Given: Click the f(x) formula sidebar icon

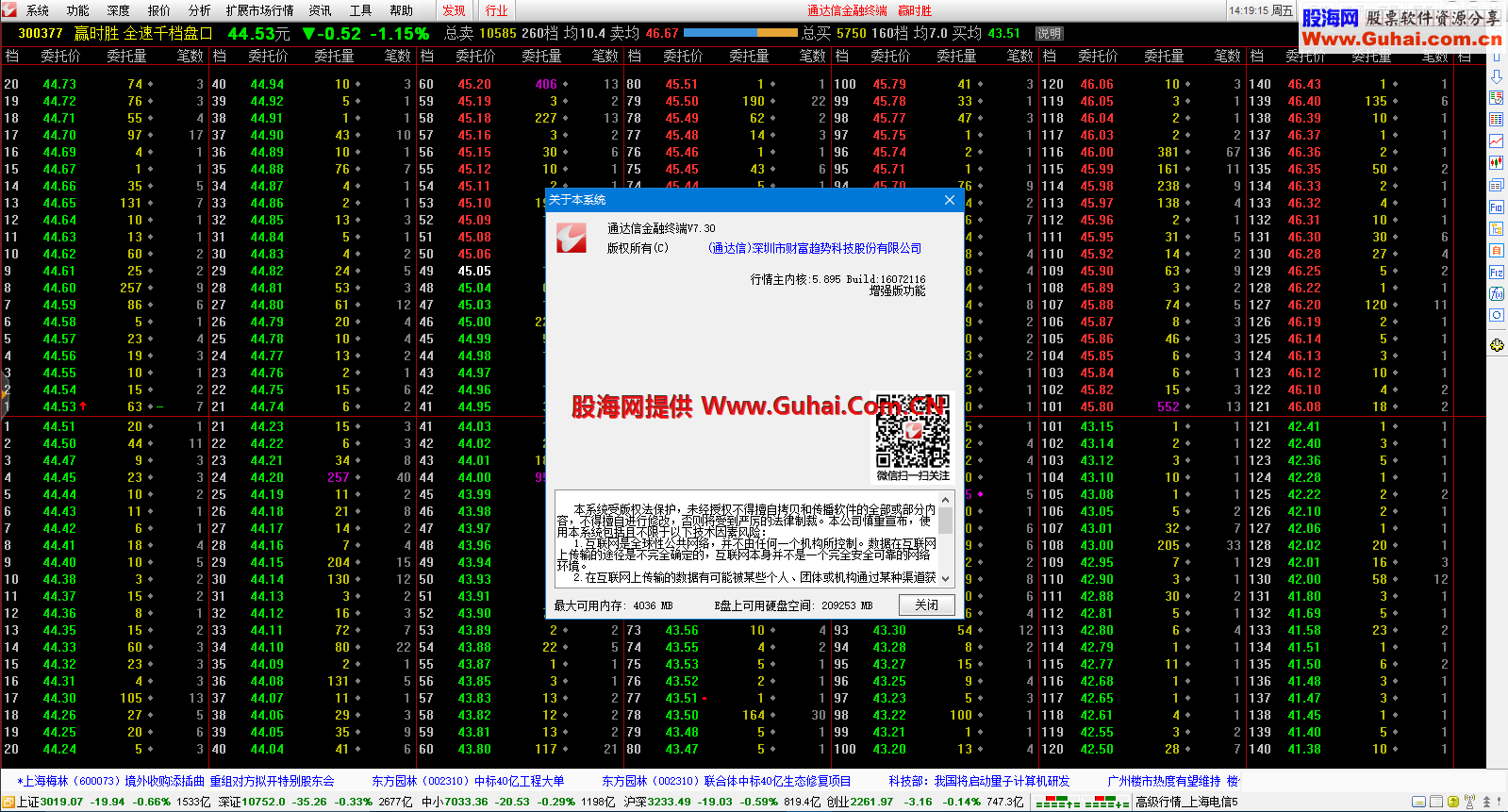Looking at the screenshot, I should coord(1497,293).
